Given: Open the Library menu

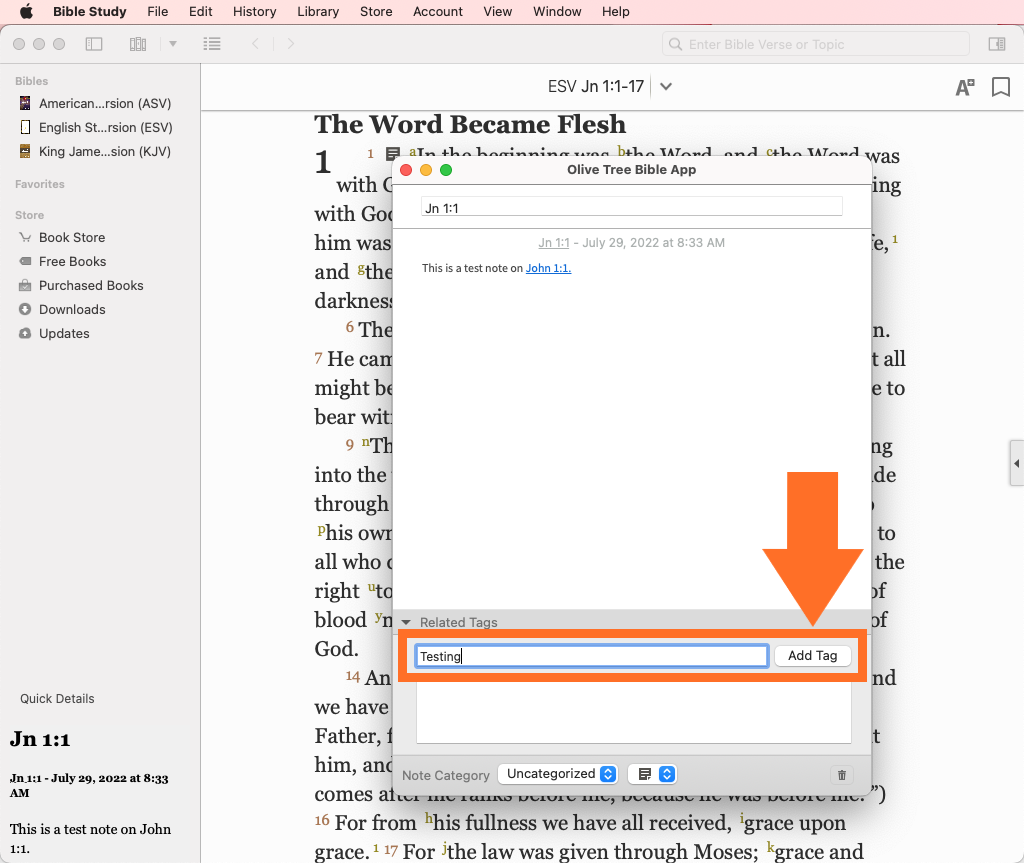Looking at the screenshot, I should (318, 12).
